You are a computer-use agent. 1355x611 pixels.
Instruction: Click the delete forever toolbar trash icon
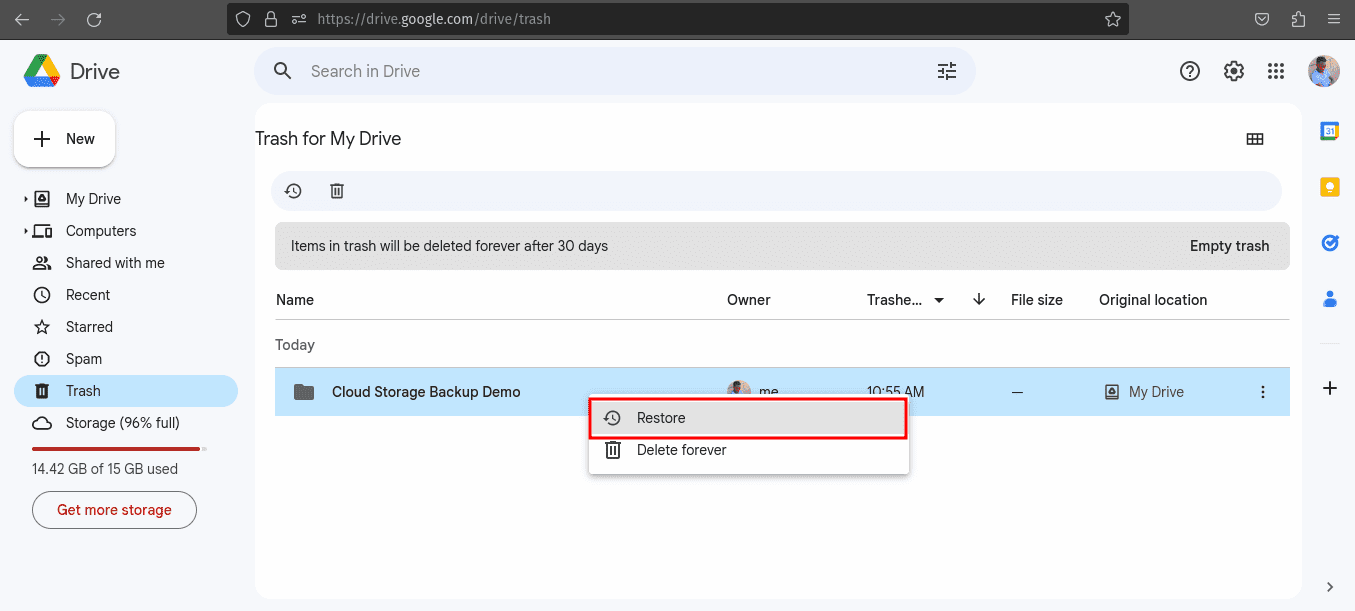[x=337, y=190]
